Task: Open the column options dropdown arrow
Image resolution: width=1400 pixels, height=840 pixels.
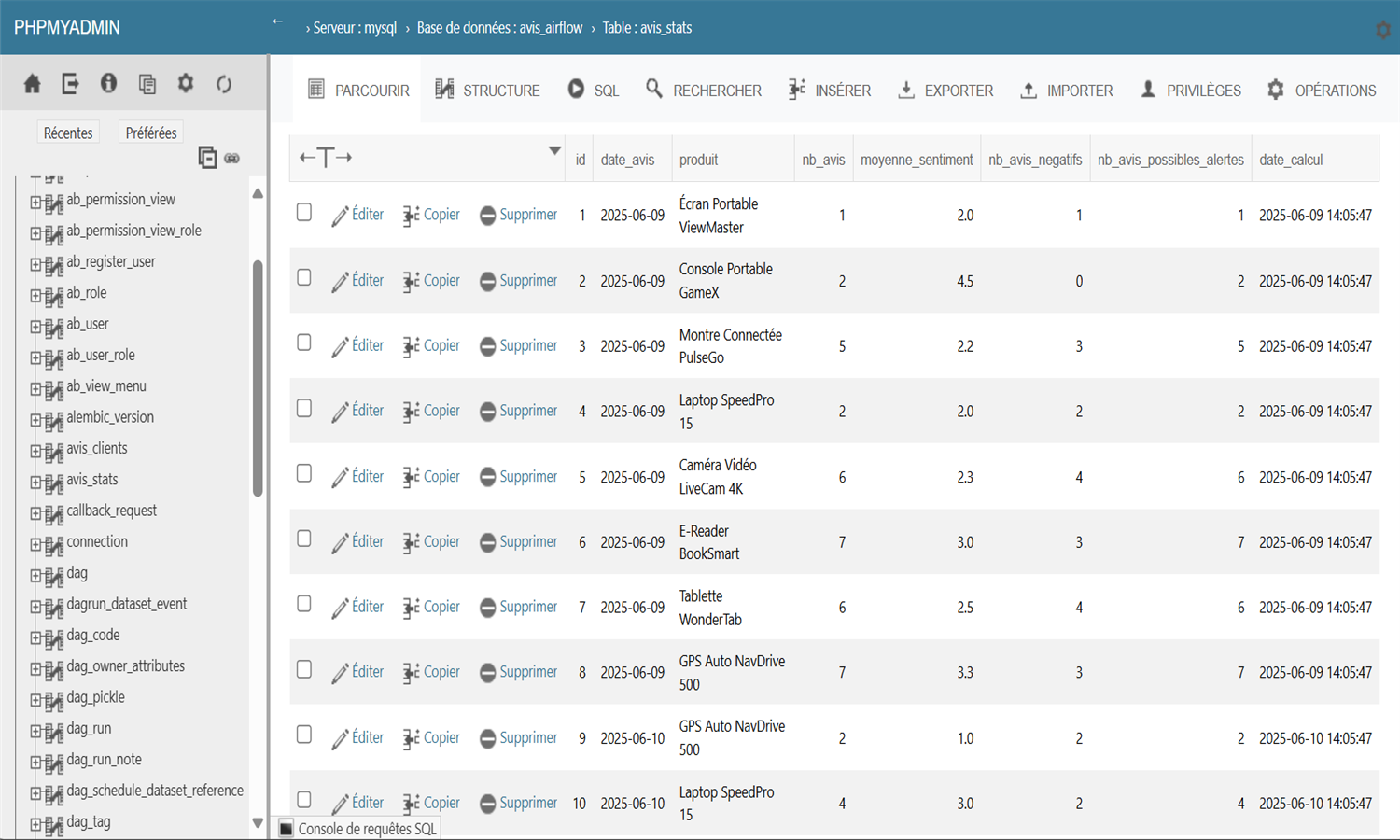Action: coord(554,151)
